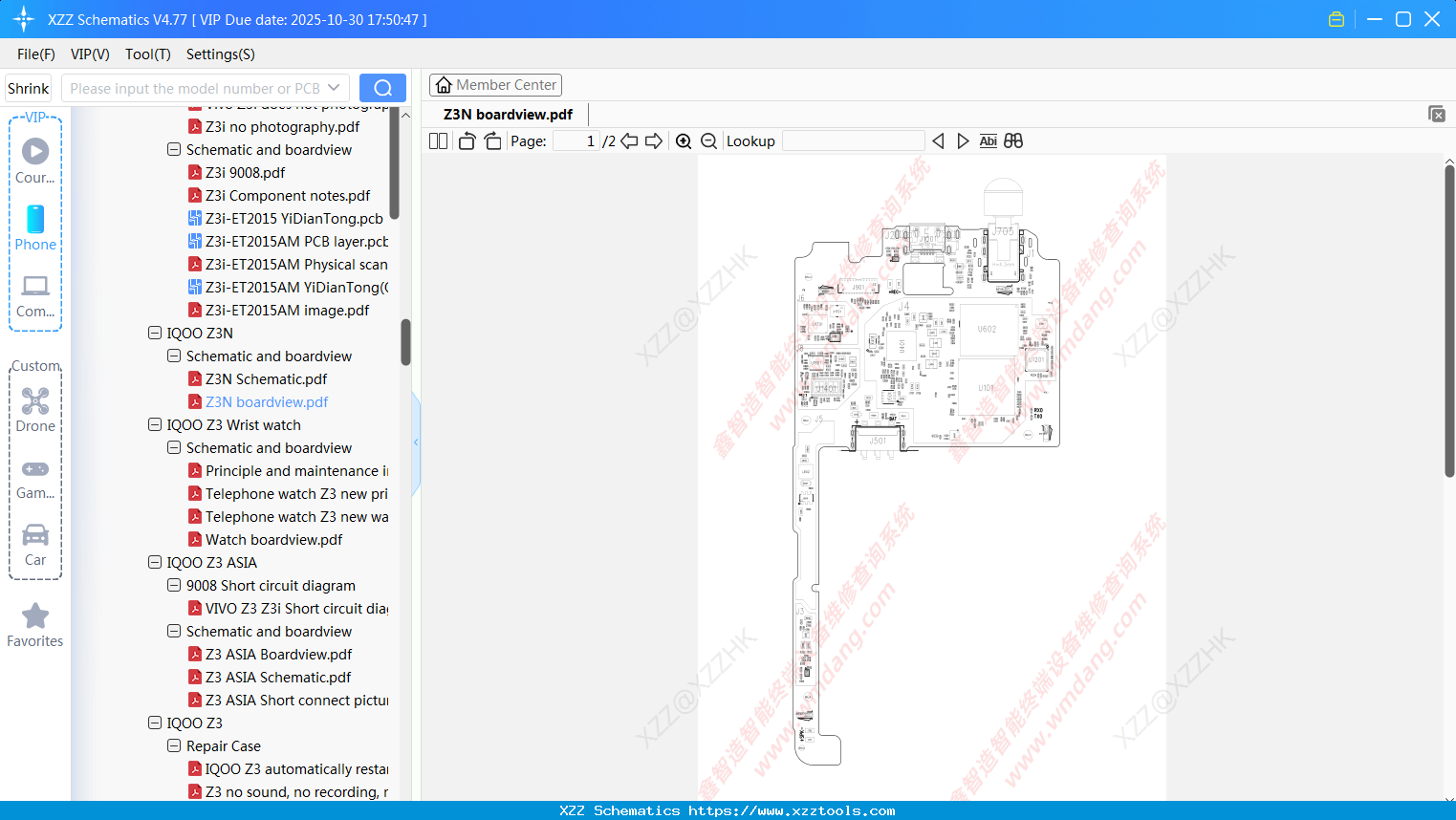Open Z3 ASIA Boardview.pdf
The height and width of the screenshot is (820, 1456).
tap(278, 655)
